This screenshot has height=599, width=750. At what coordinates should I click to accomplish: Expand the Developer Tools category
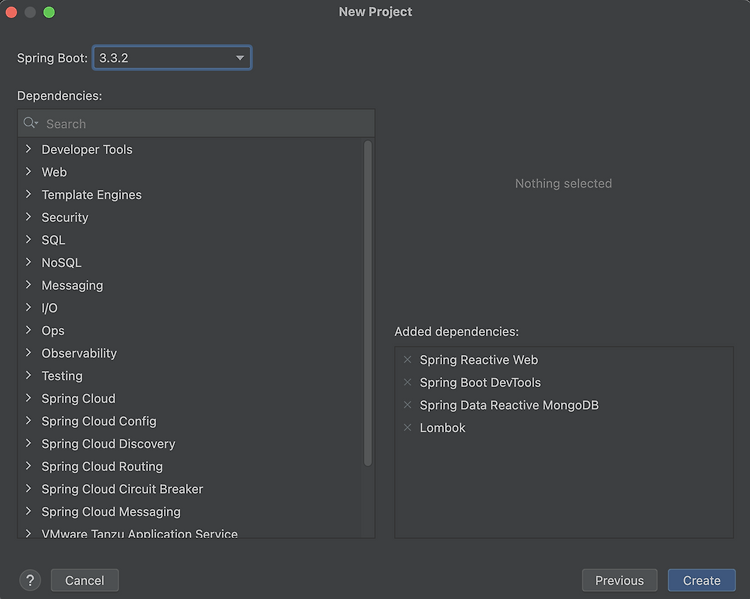coord(28,149)
